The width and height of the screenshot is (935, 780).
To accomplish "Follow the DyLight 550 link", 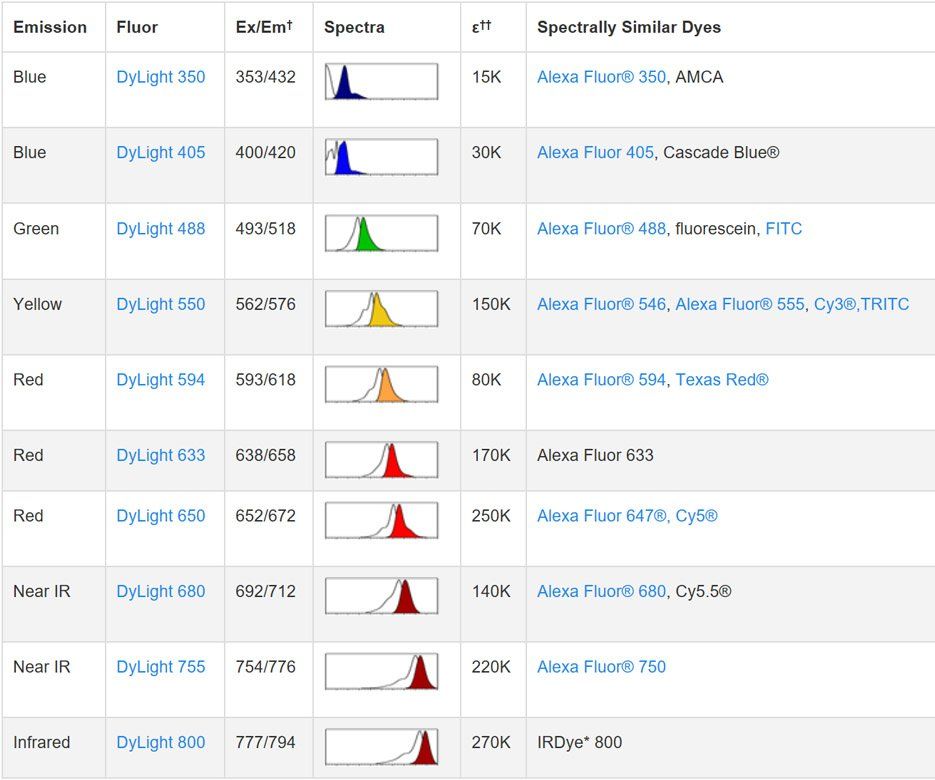I will pyautogui.click(x=160, y=304).
